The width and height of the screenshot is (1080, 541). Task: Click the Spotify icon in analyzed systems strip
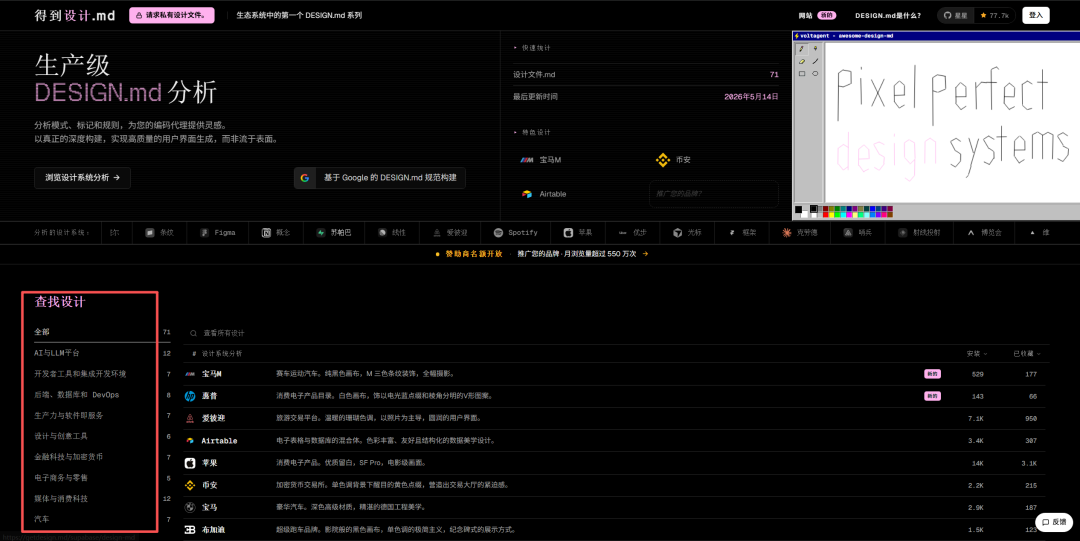pyautogui.click(x=498, y=233)
